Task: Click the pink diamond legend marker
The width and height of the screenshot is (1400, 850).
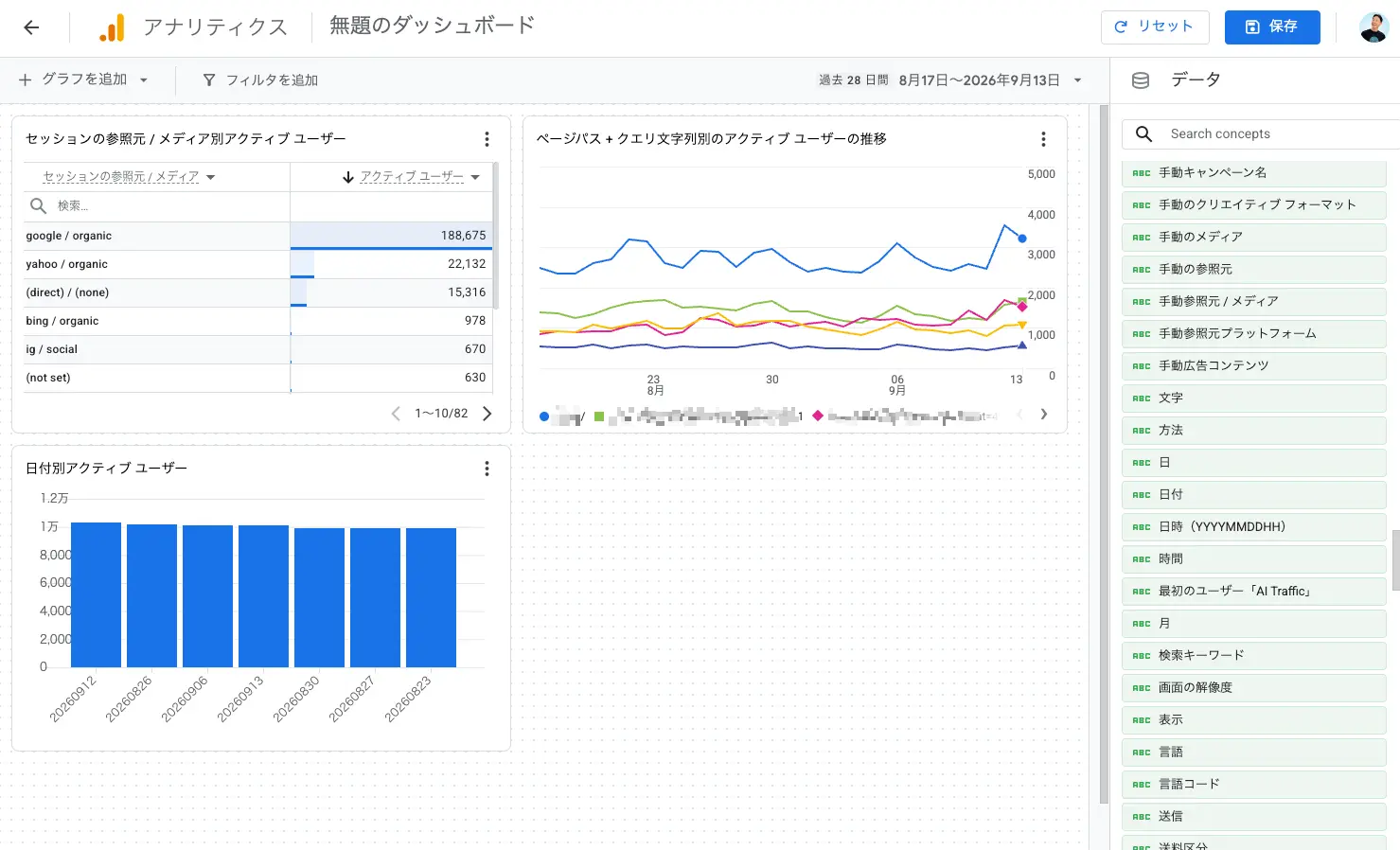Action: 818,416
